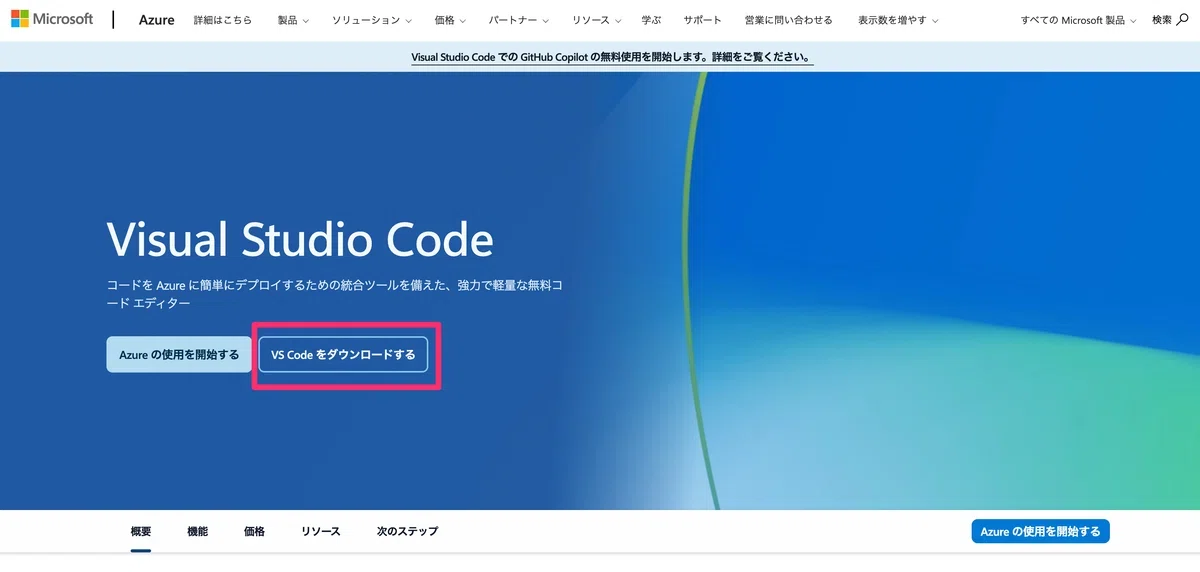Expand the ソリューション dropdown menu
The width and height of the screenshot is (1200, 572).
click(x=371, y=20)
